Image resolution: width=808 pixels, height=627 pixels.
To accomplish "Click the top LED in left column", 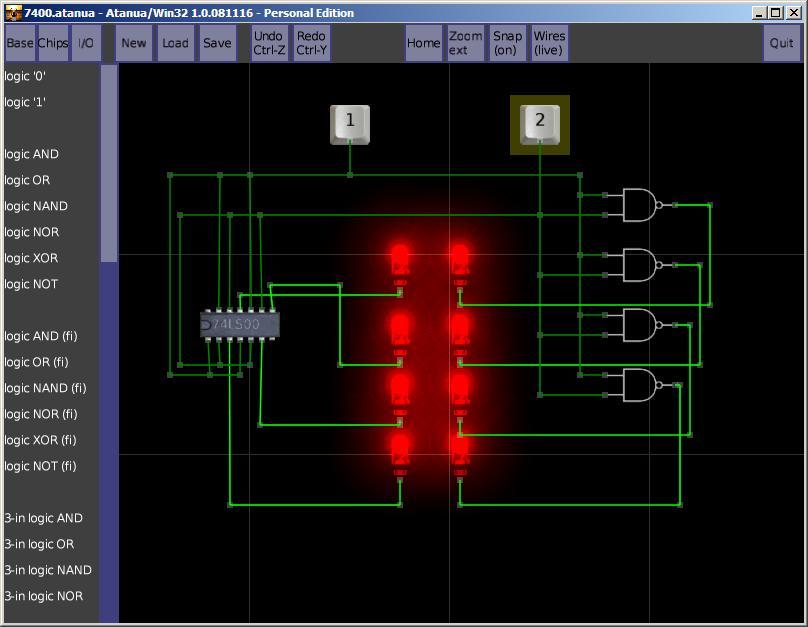I will tap(400, 264).
